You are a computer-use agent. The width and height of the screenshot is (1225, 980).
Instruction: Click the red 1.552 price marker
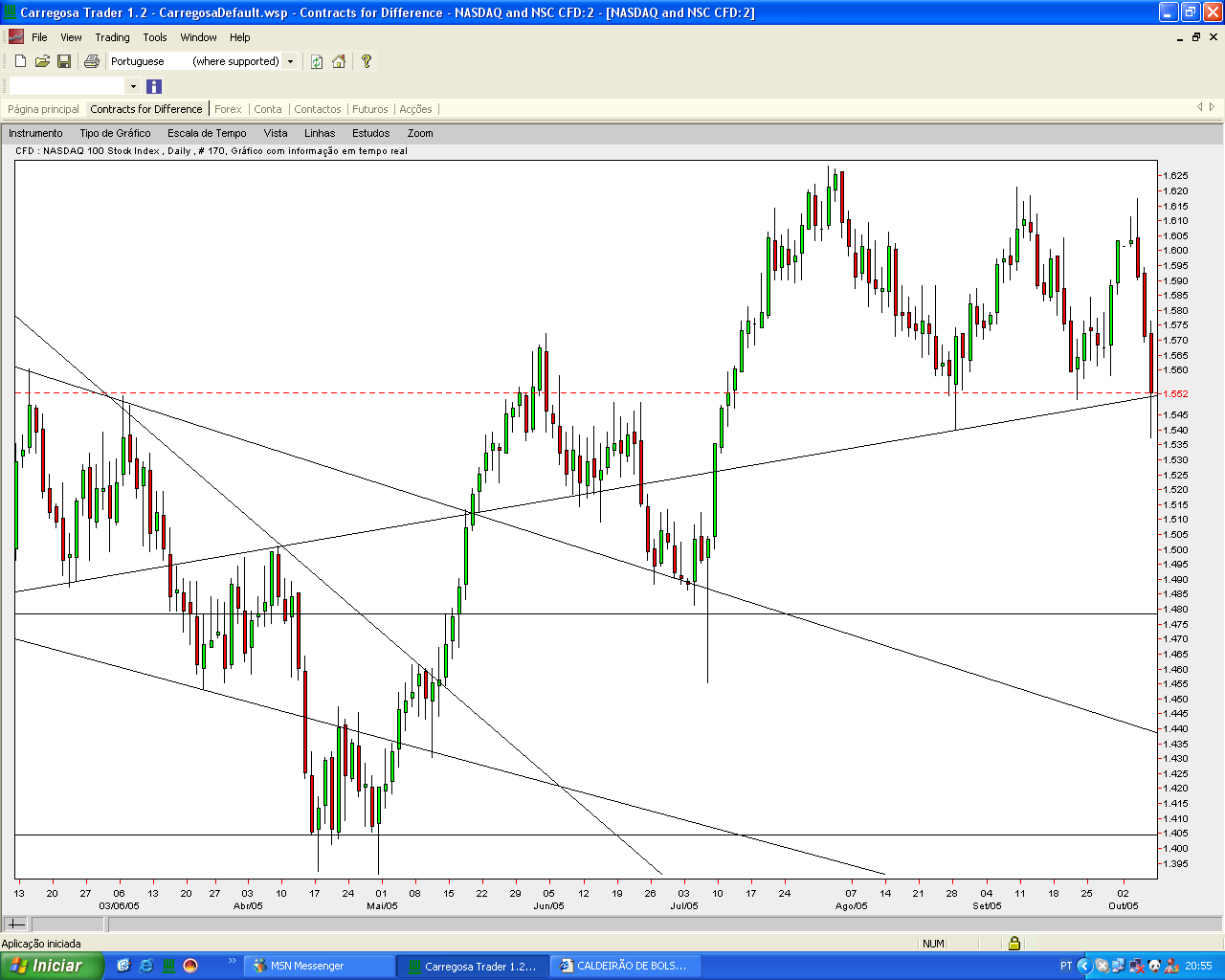1176,393
